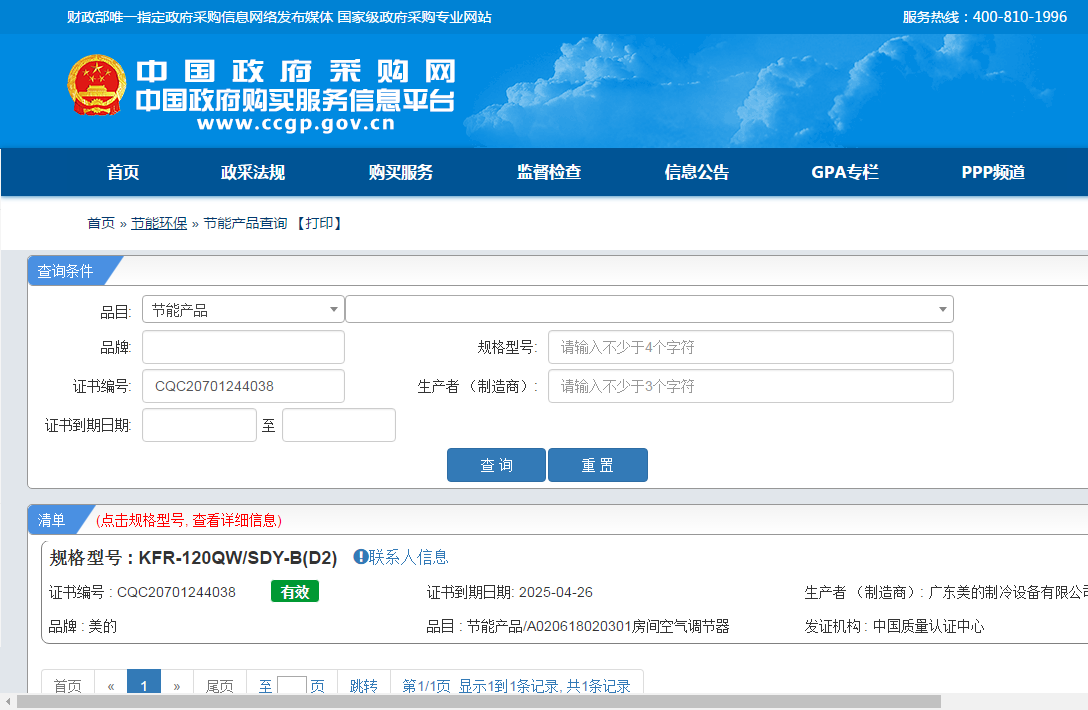Click the info icon beside 联系人信息
1088x710 pixels.
click(360, 557)
